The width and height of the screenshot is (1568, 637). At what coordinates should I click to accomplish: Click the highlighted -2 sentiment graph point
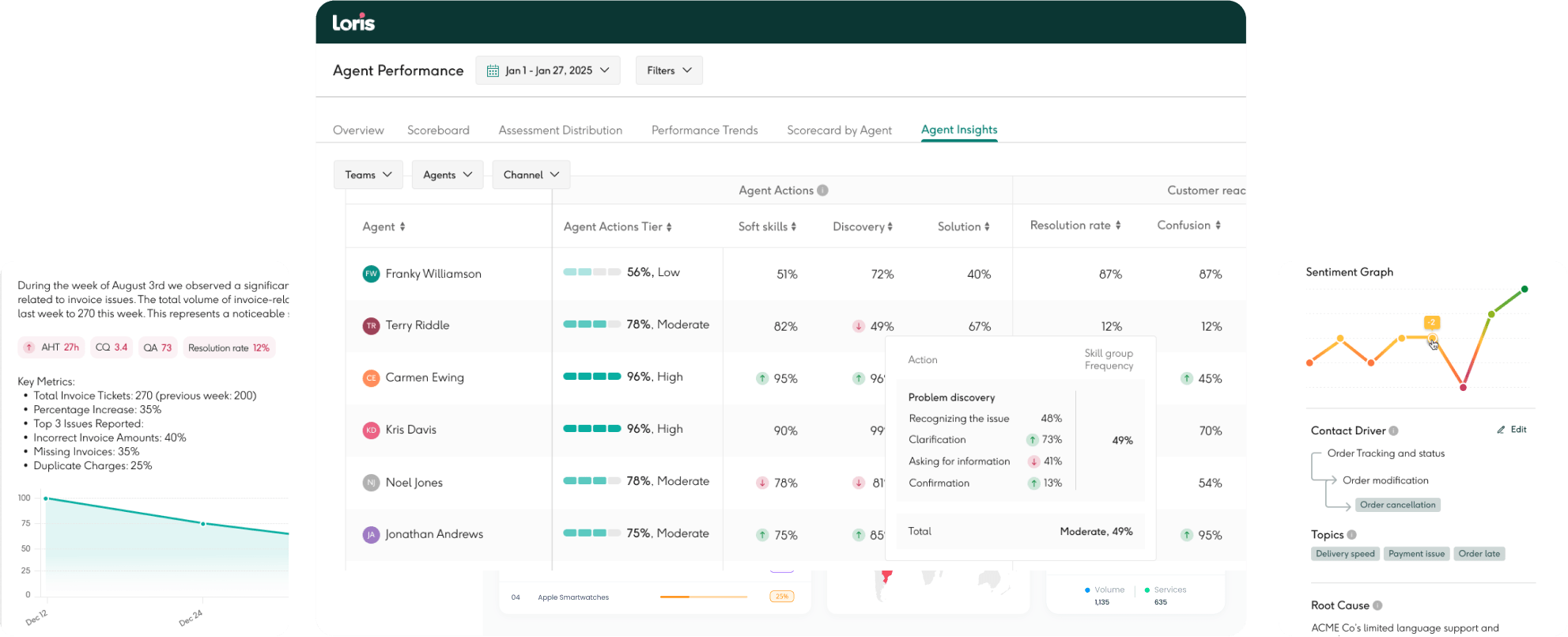pos(1432,339)
